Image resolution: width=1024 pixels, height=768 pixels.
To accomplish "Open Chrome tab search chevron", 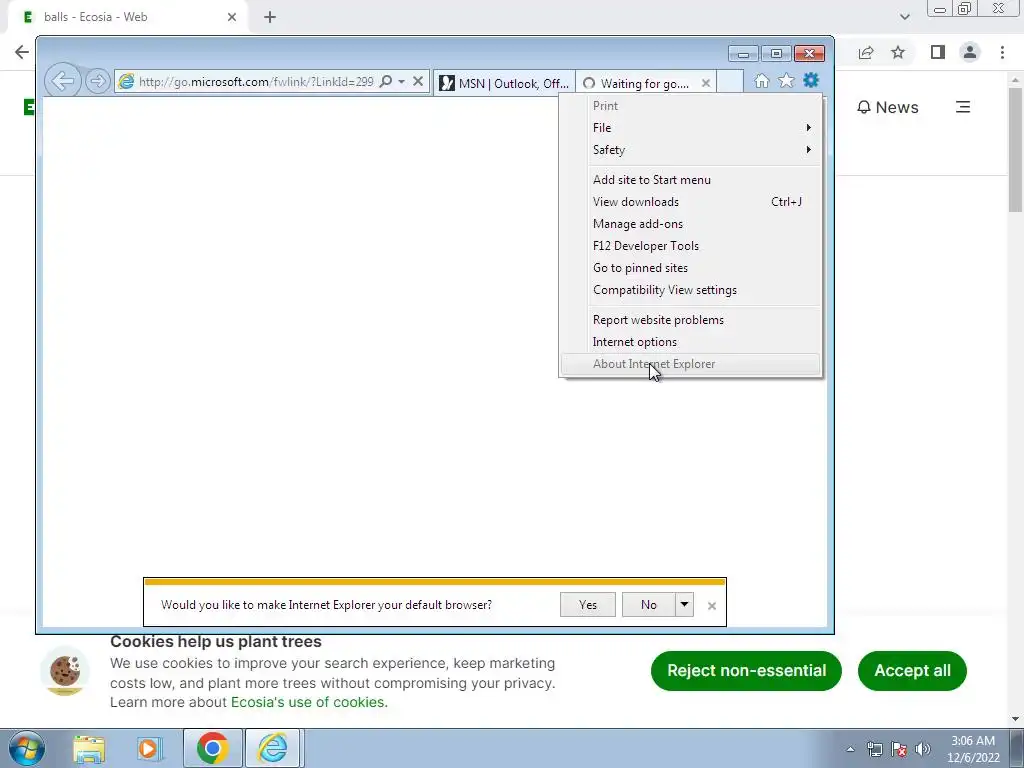I will coord(904,17).
